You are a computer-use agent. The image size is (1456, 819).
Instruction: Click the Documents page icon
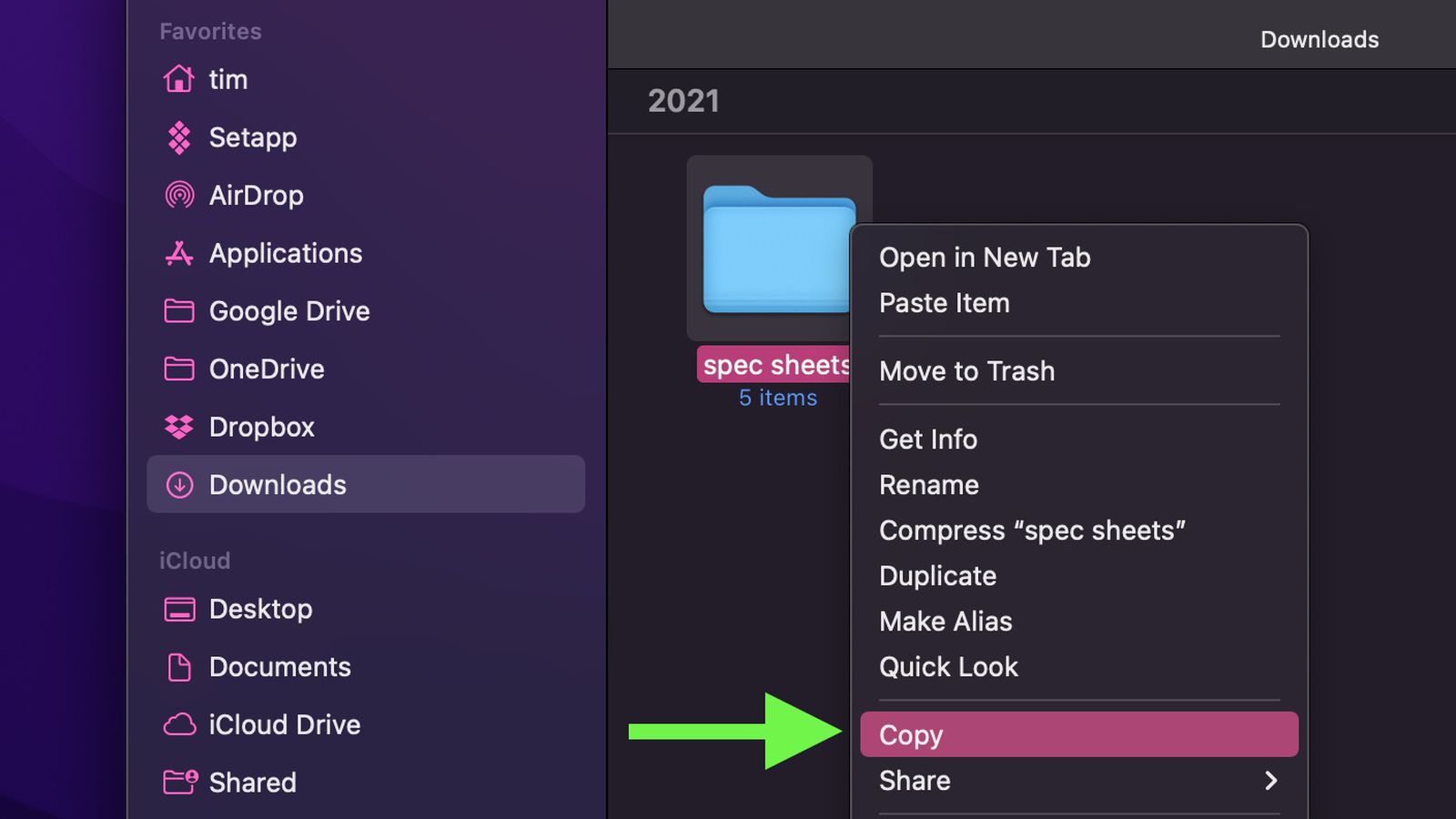tap(178, 667)
